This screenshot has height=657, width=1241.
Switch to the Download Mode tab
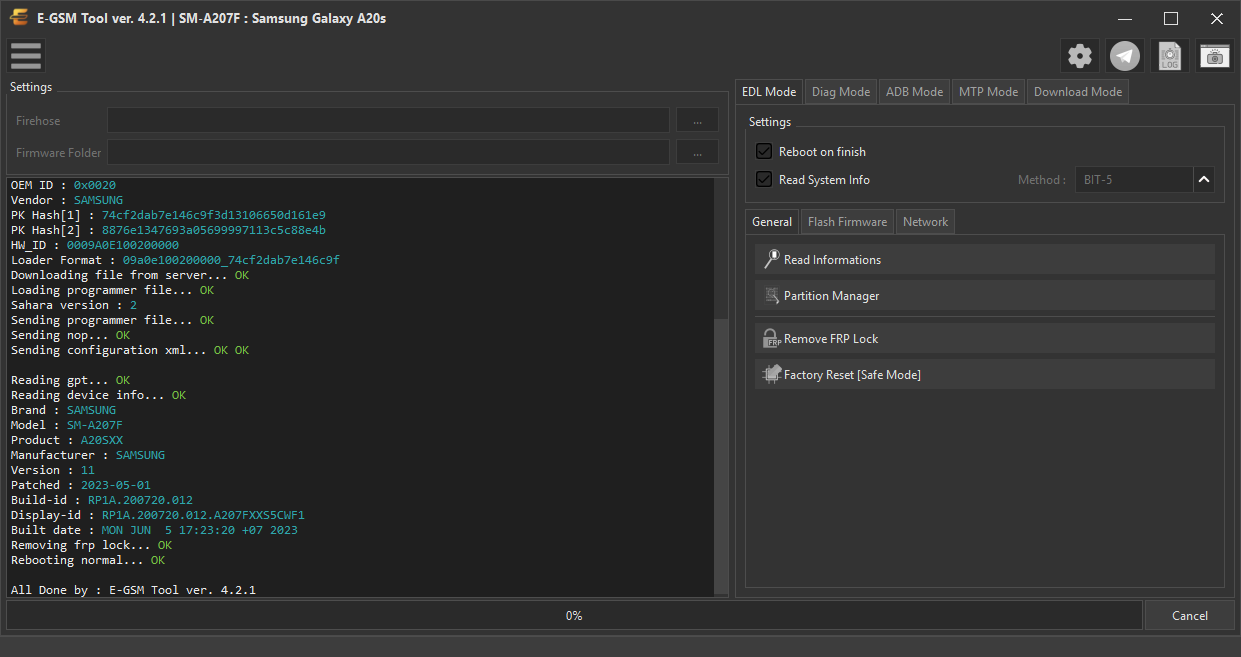(1078, 91)
